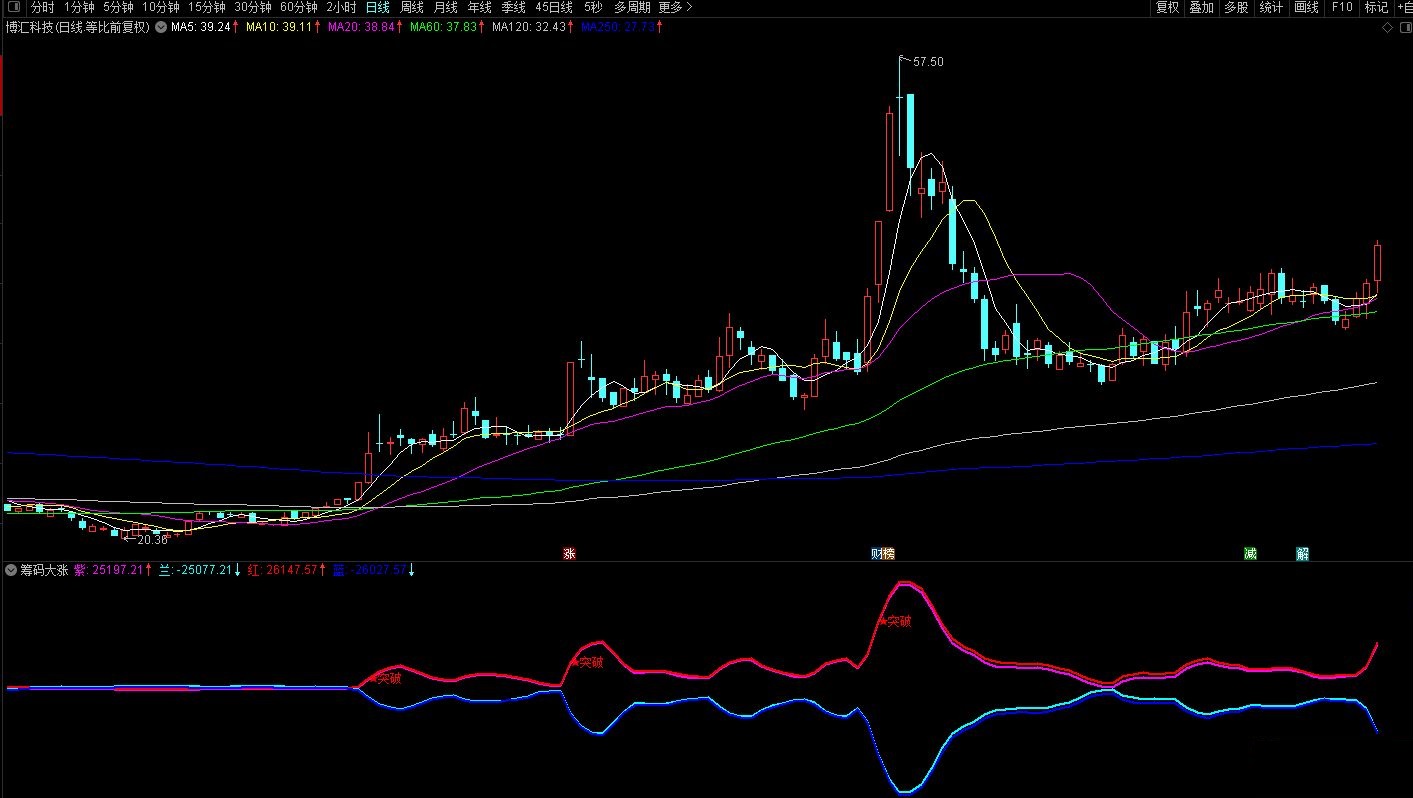Click the cyan 解 marker icon
Image resolution: width=1413 pixels, height=798 pixels.
(1302, 553)
